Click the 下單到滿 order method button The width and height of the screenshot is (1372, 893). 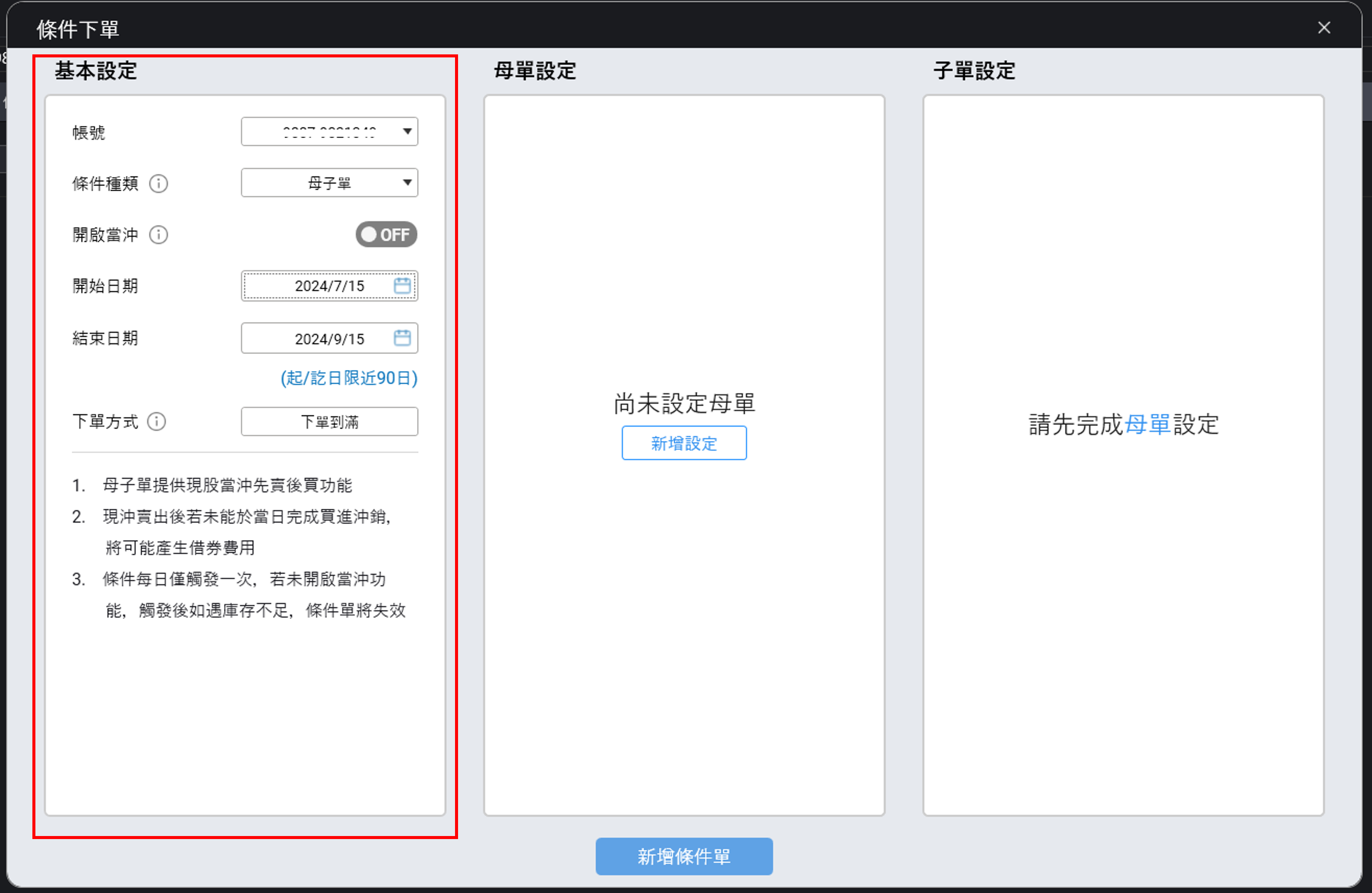pyautogui.click(x=329, y=422)
